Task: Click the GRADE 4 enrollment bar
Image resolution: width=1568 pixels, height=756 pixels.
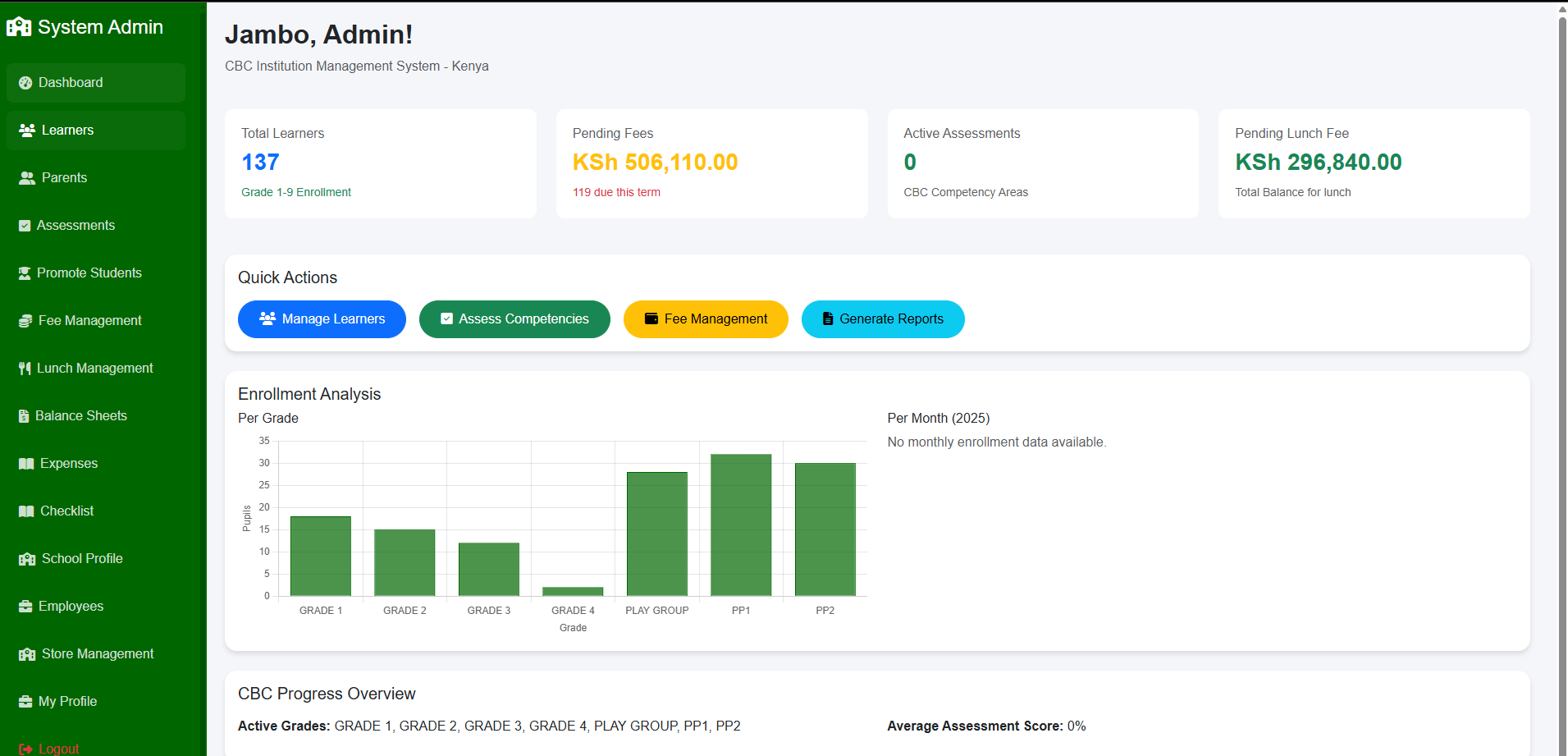Action: [x=573, y=591]
